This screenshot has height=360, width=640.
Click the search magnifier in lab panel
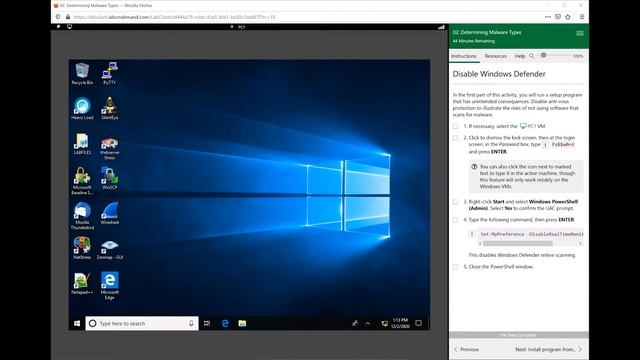pos(531,56)
